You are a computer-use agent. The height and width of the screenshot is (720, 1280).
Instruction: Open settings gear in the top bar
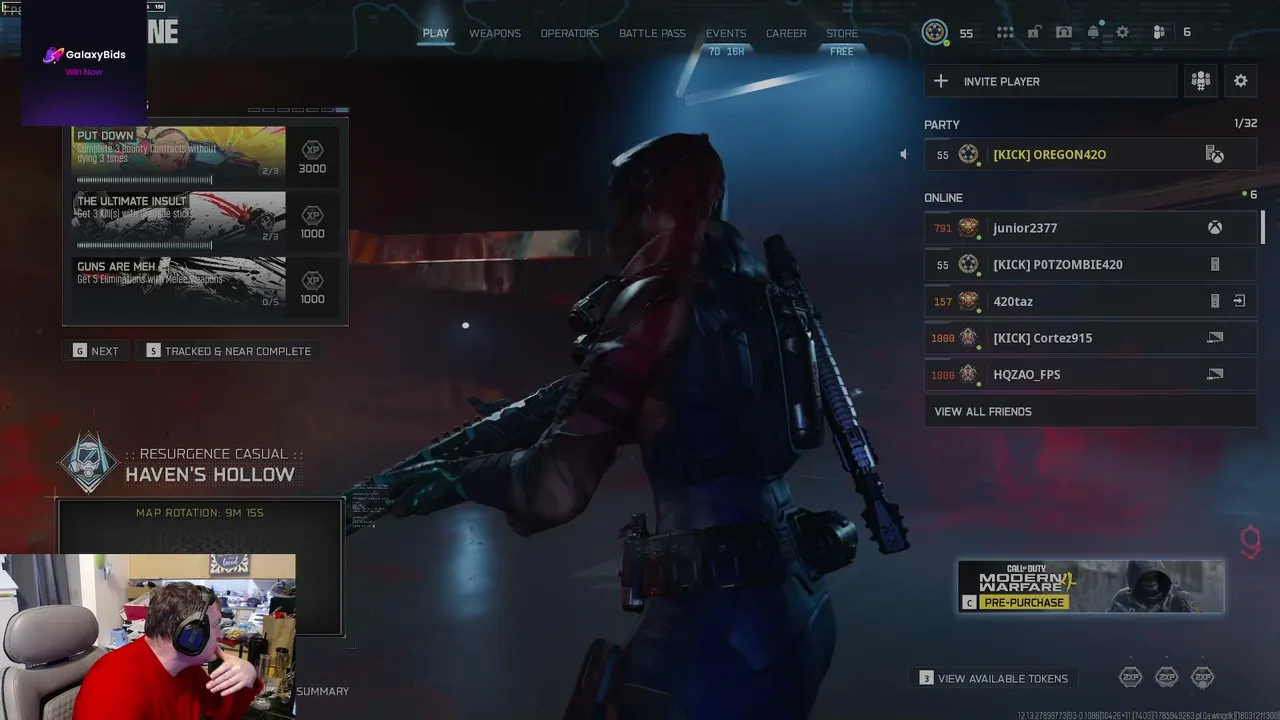[x=1123, y=32]
